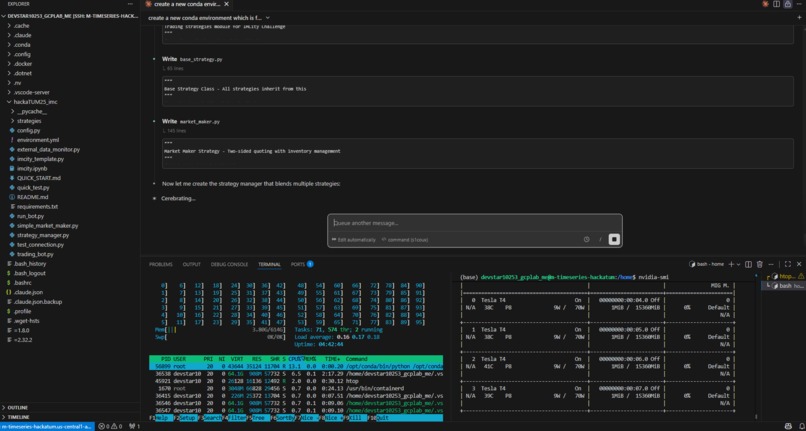Image resolution: width=806 pixels, height=431 pixels.
Task: Collapse the hackaTUM25_imc folder
Action: tap(35, 102)
